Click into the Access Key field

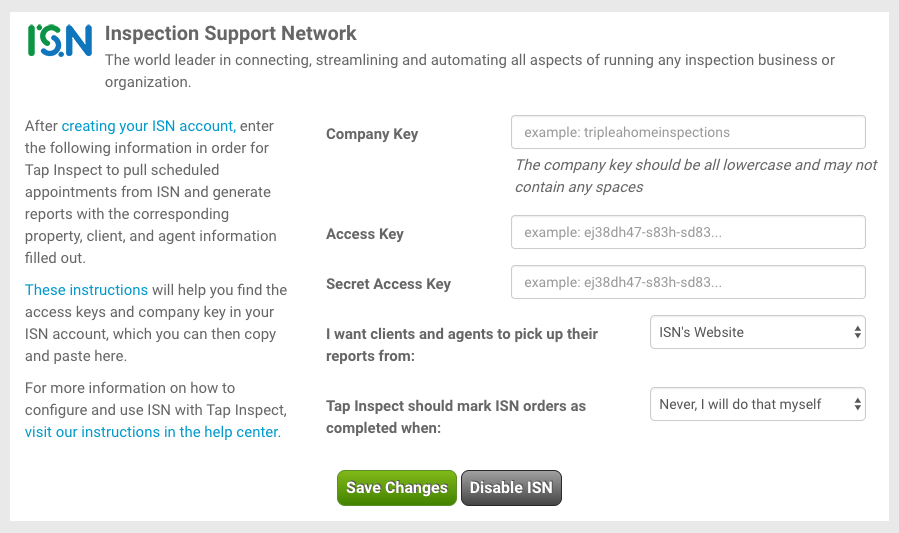click(x=688, y=232)
